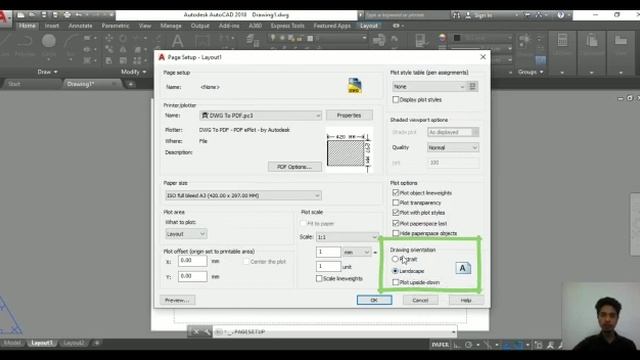This screenshot has width=640, height=360.
Task: Click the add layout plus icon
Action: click(x=97, y=343)
